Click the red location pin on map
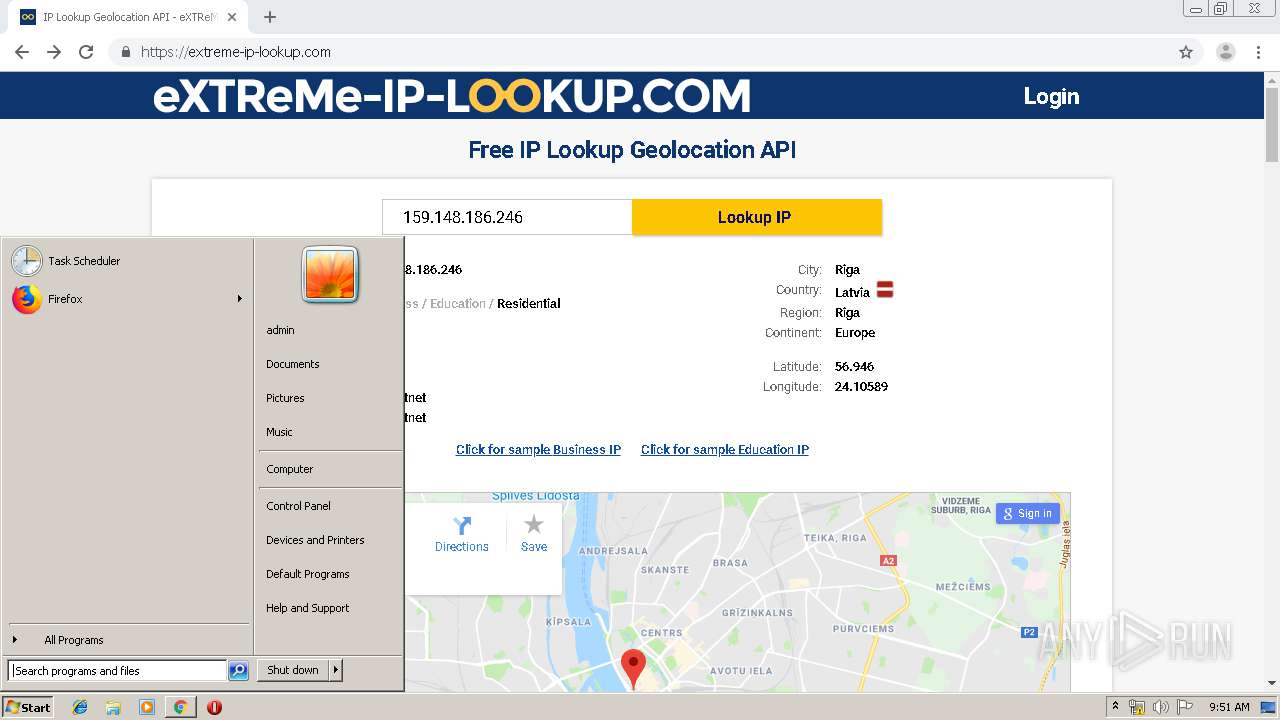 pos(633,667)
